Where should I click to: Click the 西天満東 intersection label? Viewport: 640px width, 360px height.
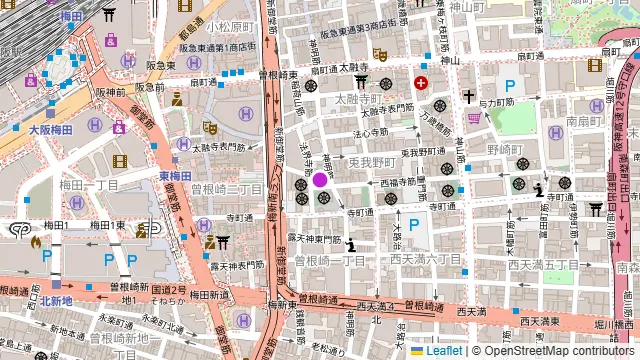tap(540, 321)
